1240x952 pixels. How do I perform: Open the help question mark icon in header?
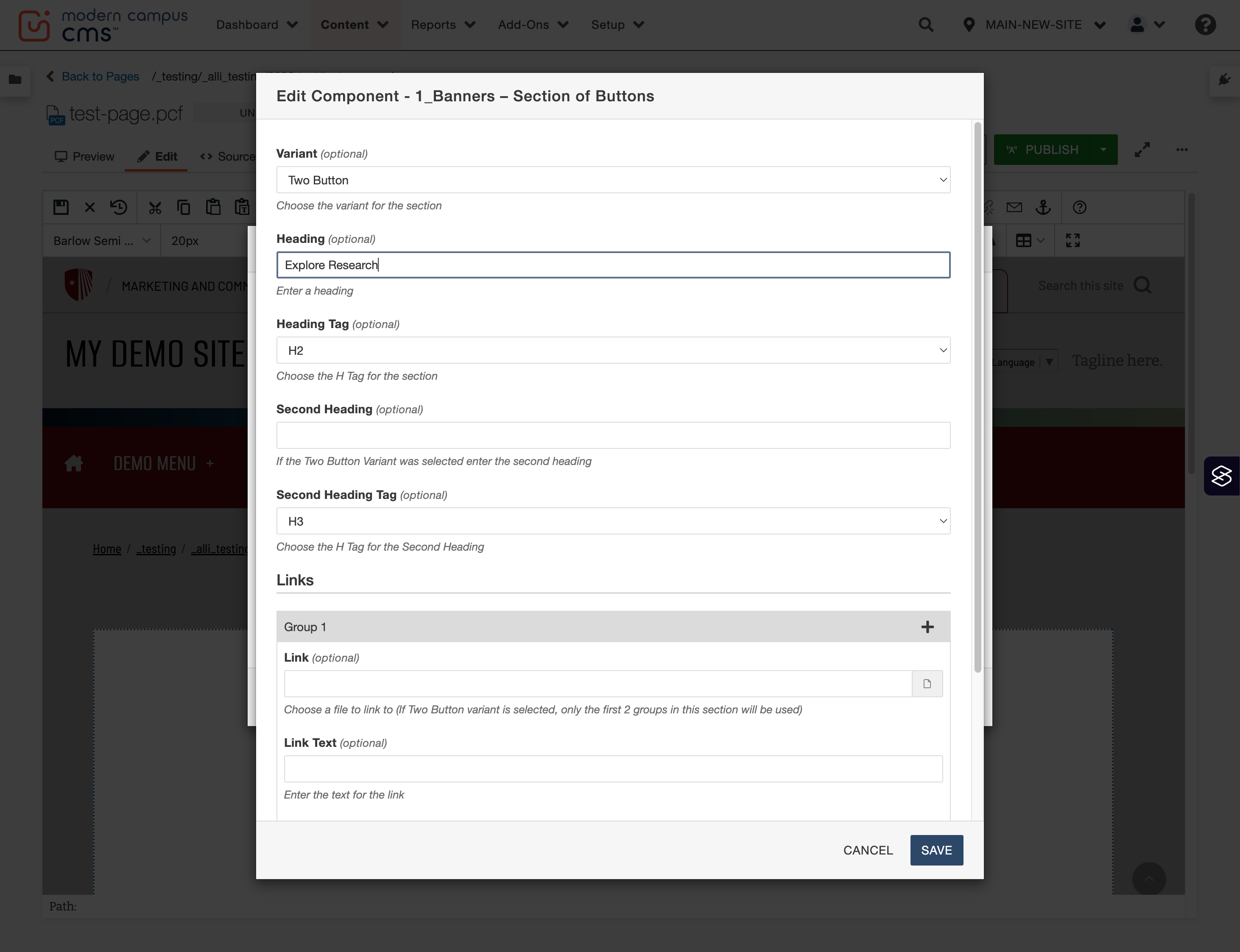tap(1205, 24)
